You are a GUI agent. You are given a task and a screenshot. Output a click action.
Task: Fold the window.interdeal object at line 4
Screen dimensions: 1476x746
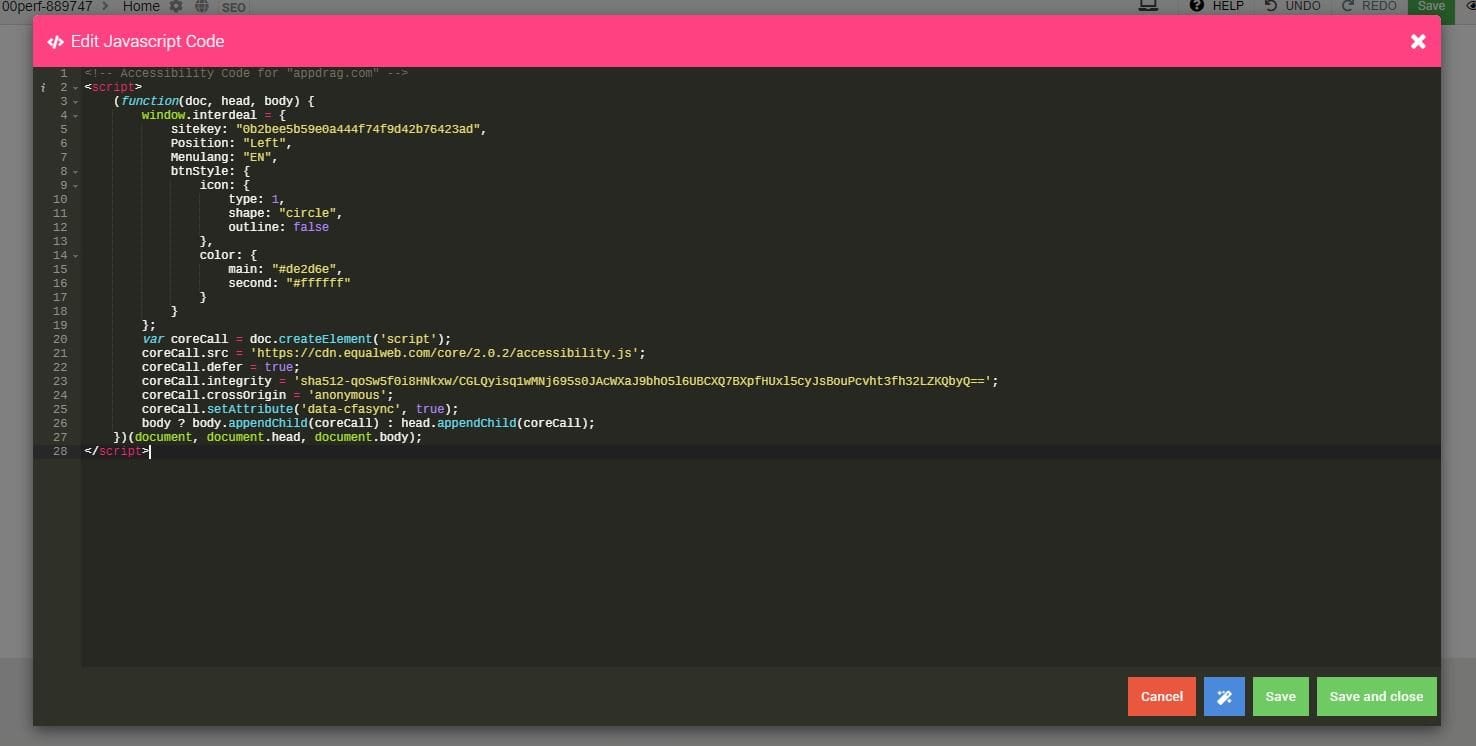pyautogui.click(x=76, y=116)
